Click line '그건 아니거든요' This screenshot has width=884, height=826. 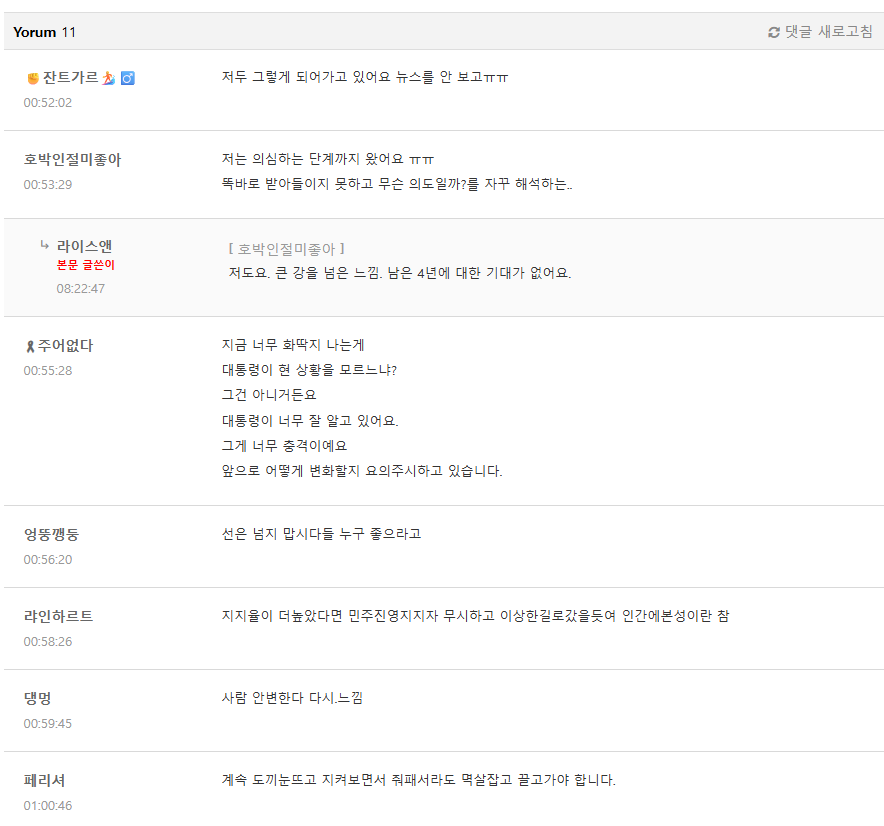269,395
